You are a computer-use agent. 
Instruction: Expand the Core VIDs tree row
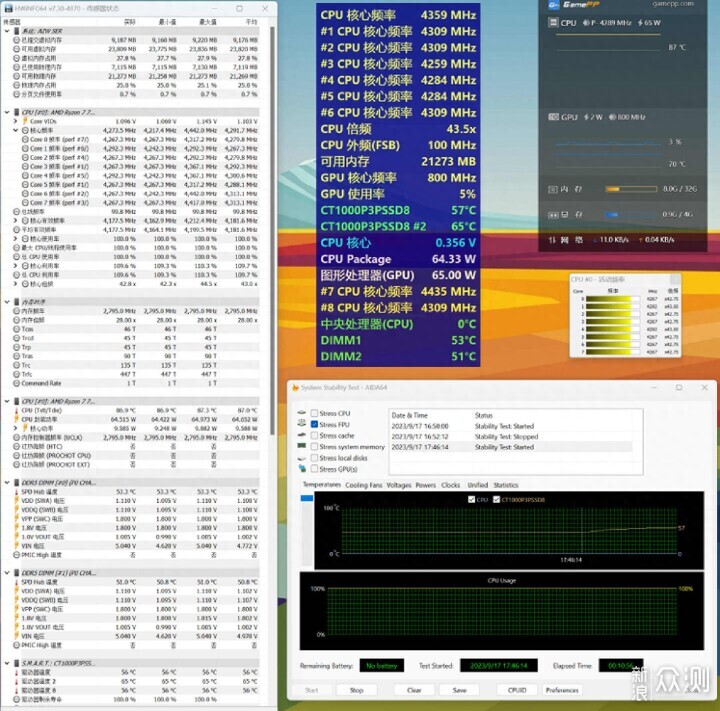tap(16, 121)
